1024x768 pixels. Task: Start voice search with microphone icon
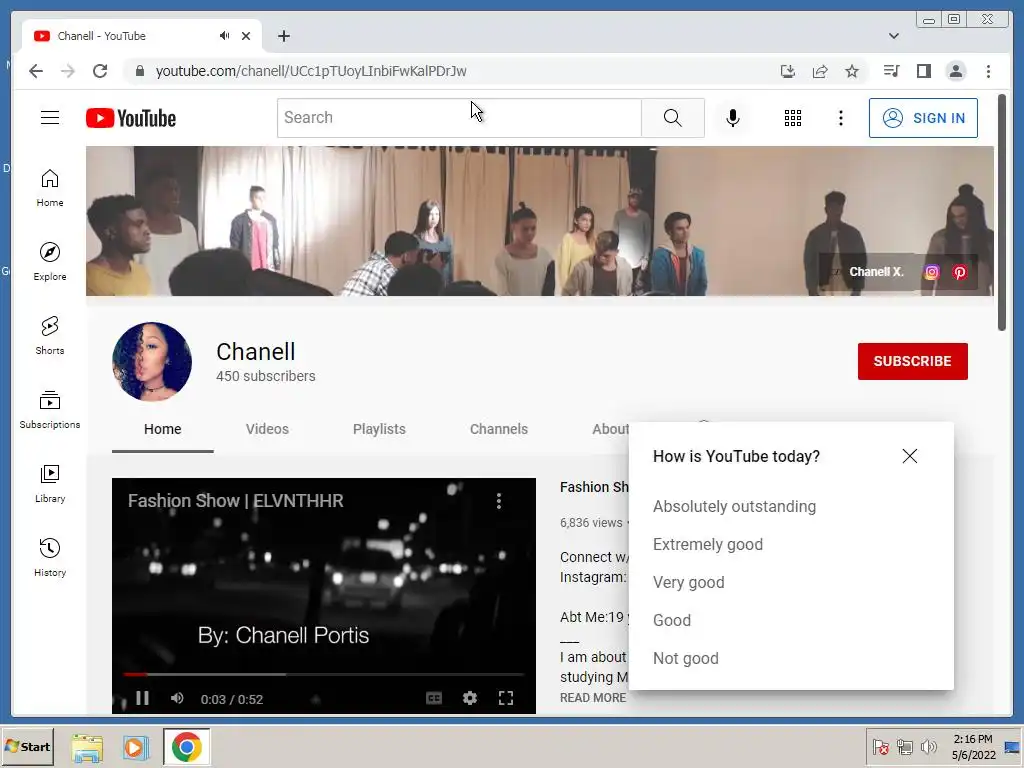click(733, 118)
